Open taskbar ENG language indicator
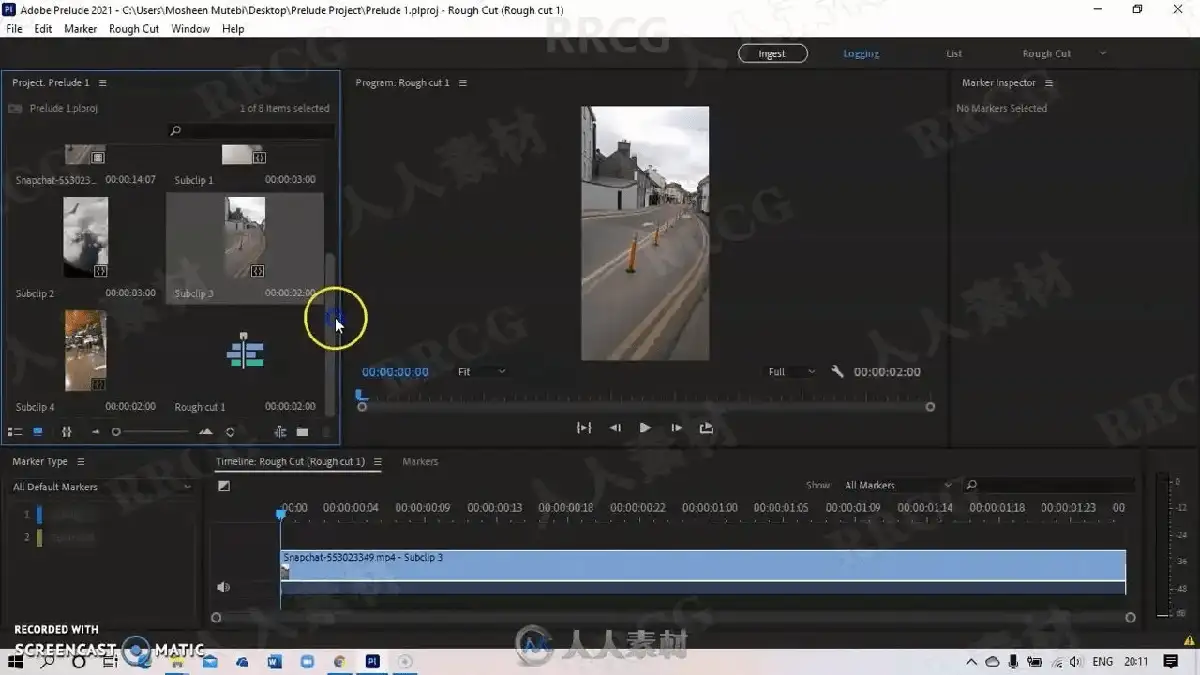 (1102, 662)
